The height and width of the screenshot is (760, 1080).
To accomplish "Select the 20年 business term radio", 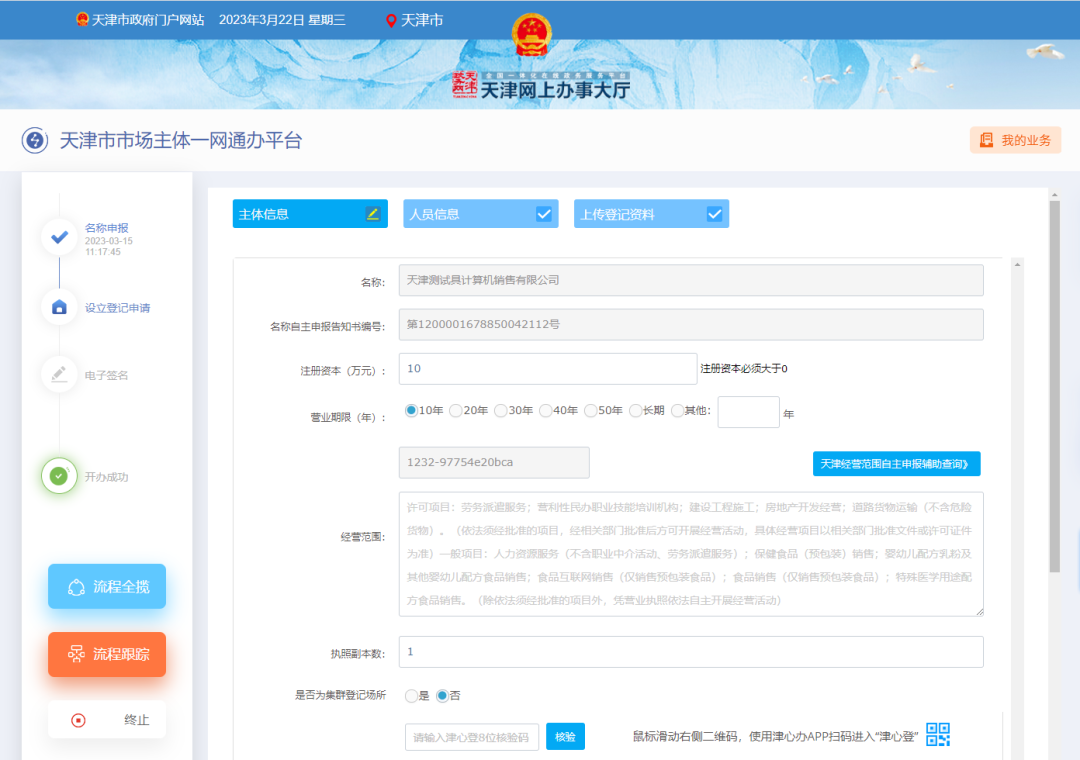I will [456, 411].
